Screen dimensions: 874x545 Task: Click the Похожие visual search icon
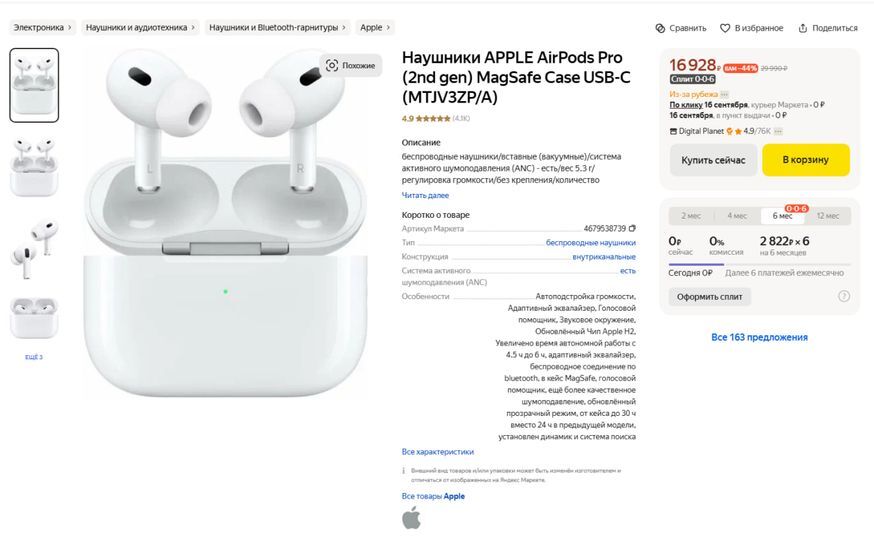click(332, 65)
